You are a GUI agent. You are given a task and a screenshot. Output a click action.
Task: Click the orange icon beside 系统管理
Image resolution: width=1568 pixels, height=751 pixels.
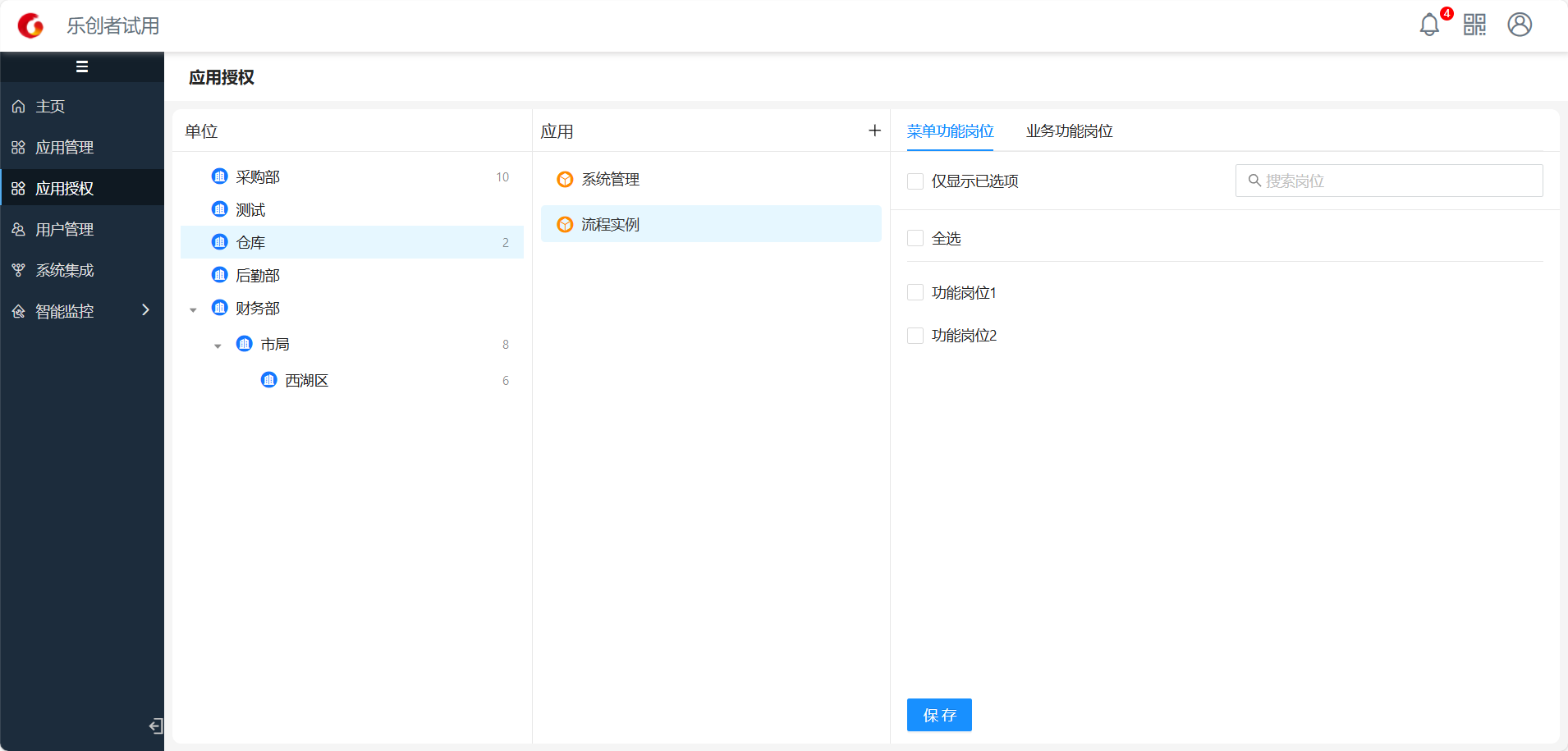(565, 179)
